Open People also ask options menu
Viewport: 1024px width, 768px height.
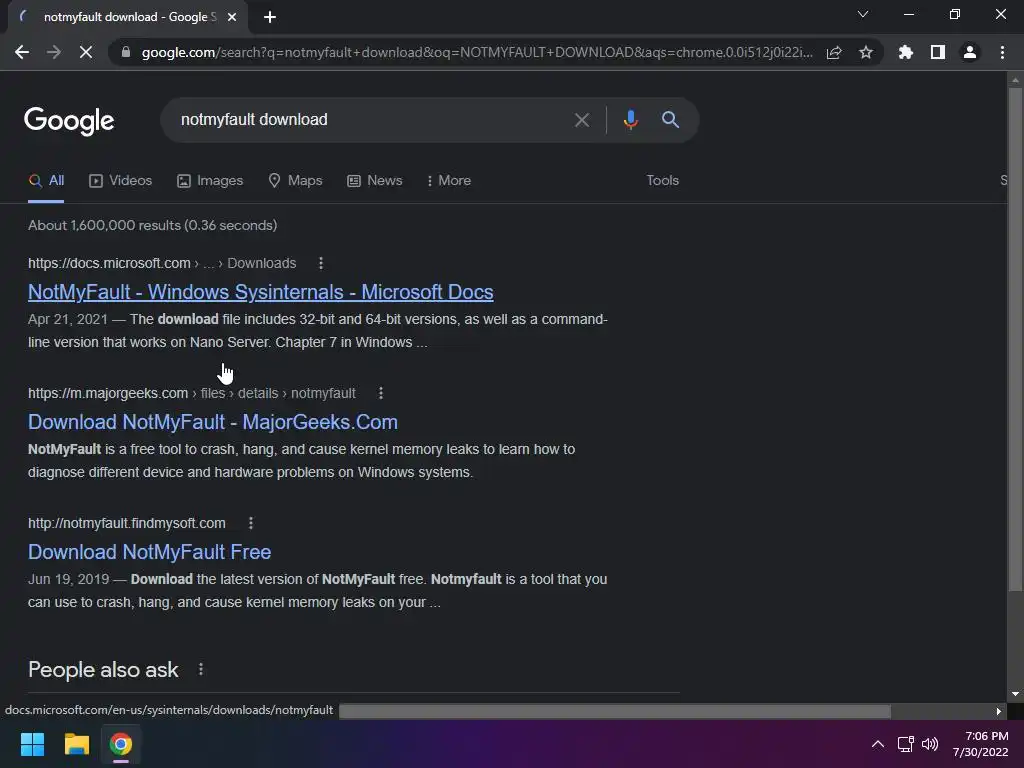click(201, 669)
